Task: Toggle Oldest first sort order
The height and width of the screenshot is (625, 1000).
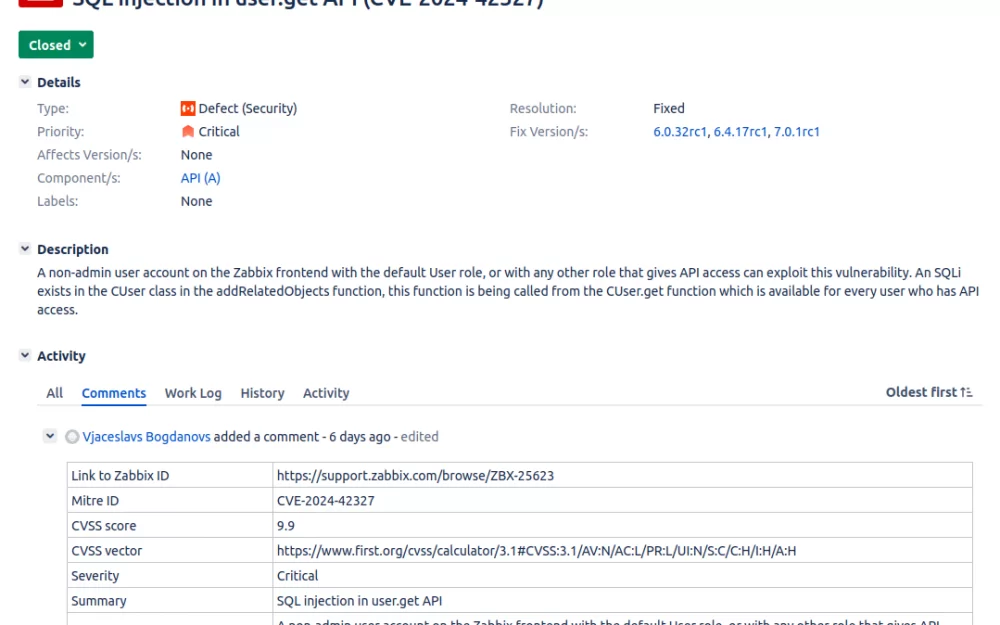Action: click(929, 392)
